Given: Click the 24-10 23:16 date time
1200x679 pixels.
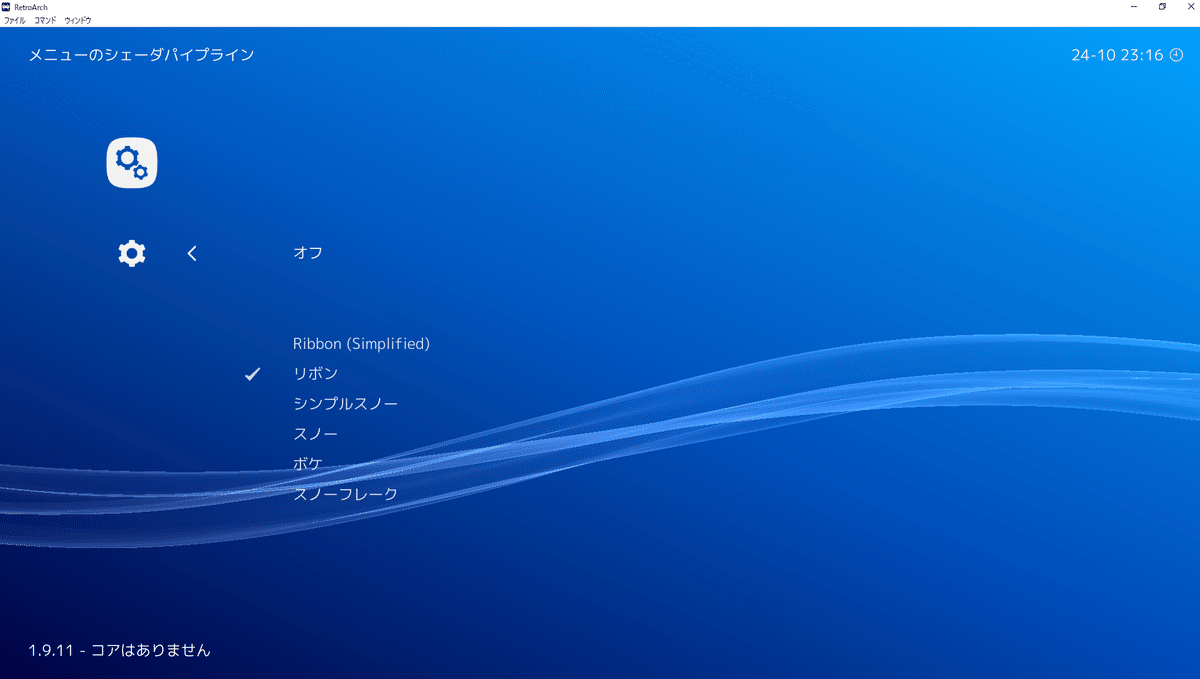Looking at the screenshot, I should [1117, 55].
